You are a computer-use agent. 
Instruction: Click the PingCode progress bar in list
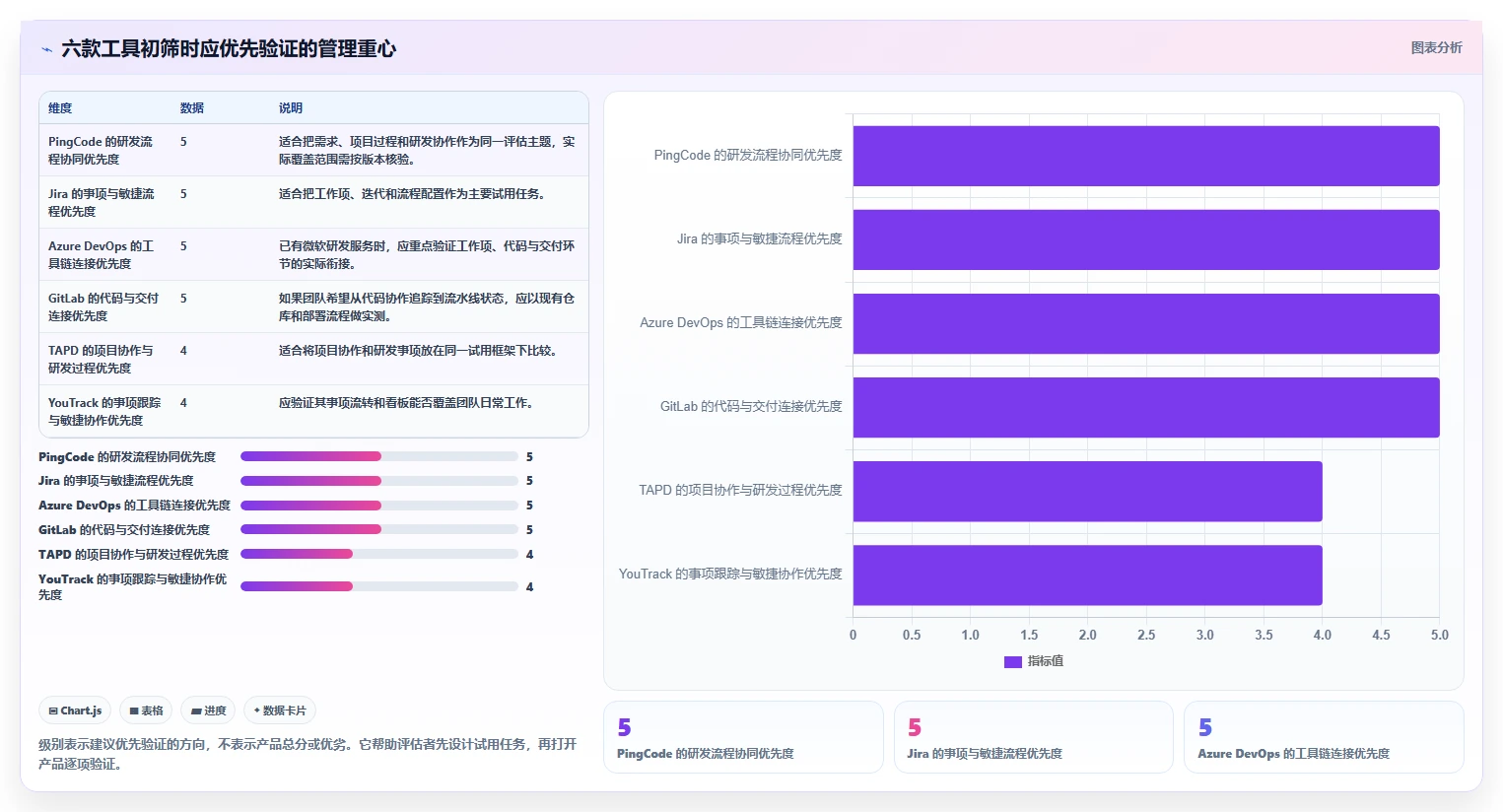pyautogui.click(x=379, y=456)
